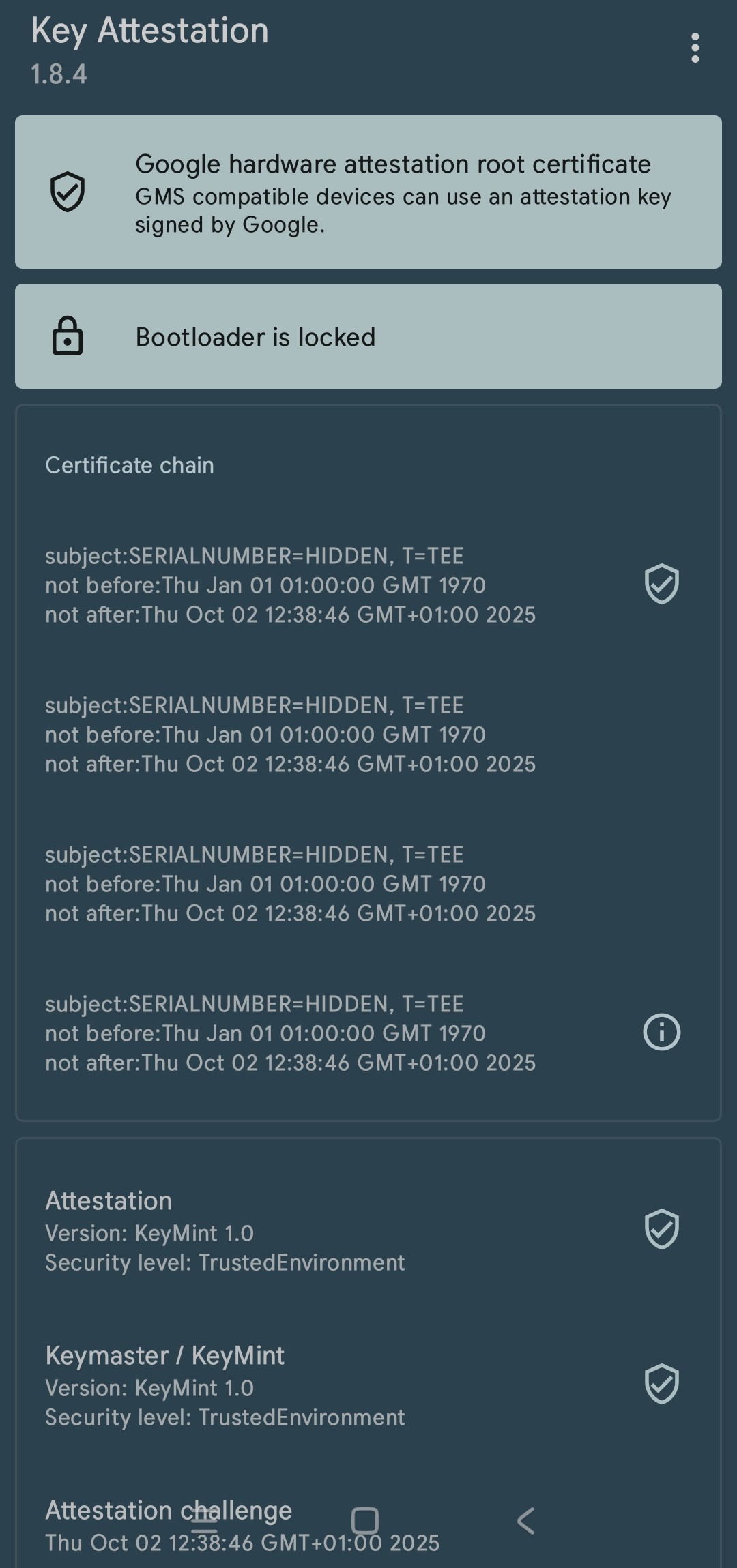Tap the shield icon in Attestation row
This screenshot has height=1568, width=737.
point(661,1230)
